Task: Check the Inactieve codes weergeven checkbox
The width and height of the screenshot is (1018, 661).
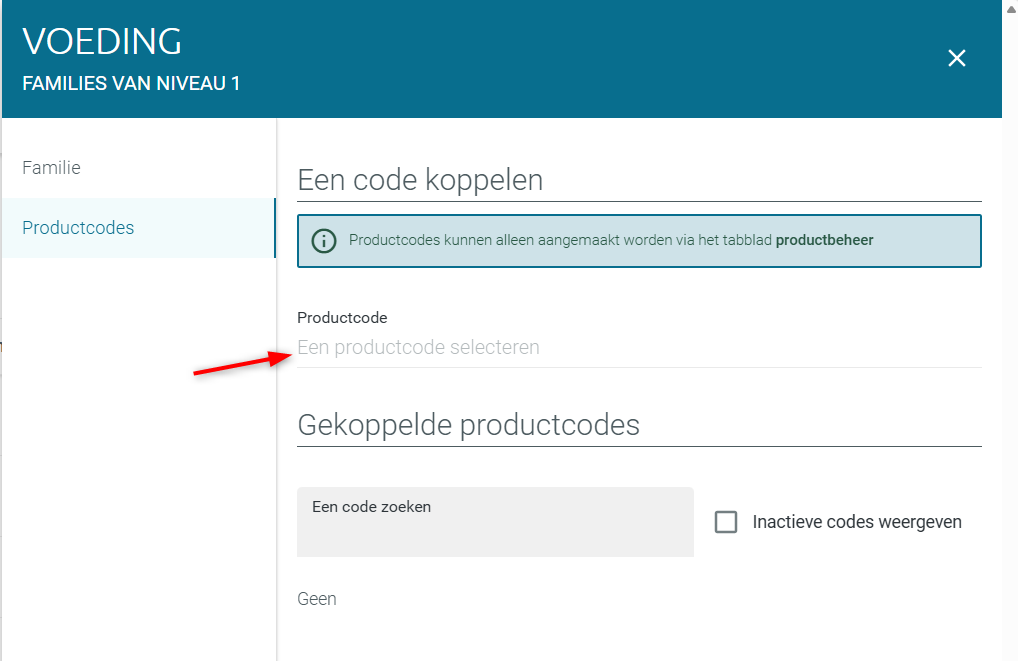Action: point(726,522)
